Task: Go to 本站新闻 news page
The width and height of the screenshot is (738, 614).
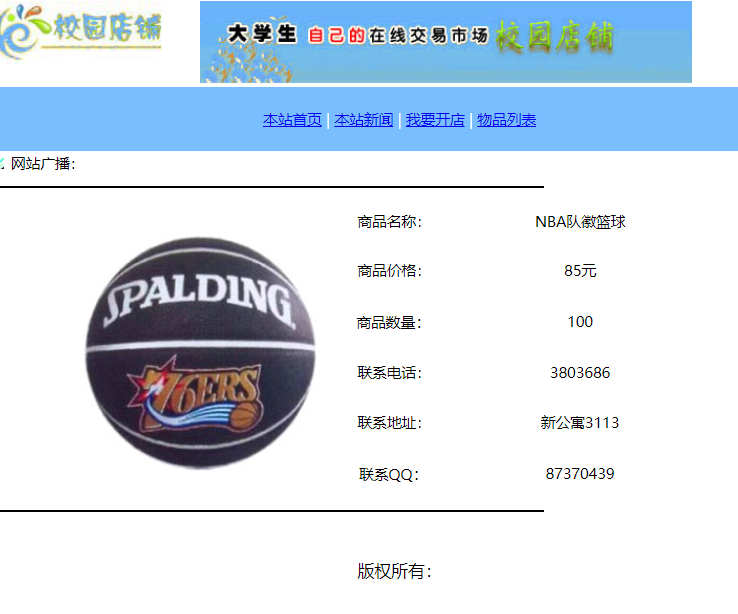Action: click(363, 120)
